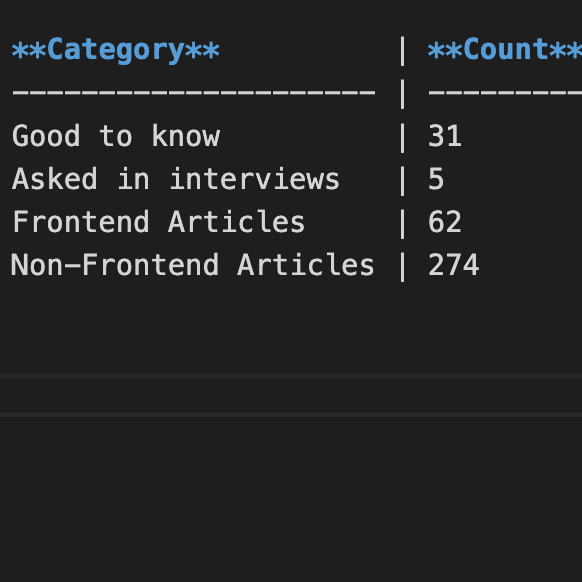Click the count value 62
582x582 pixels.
445,222
